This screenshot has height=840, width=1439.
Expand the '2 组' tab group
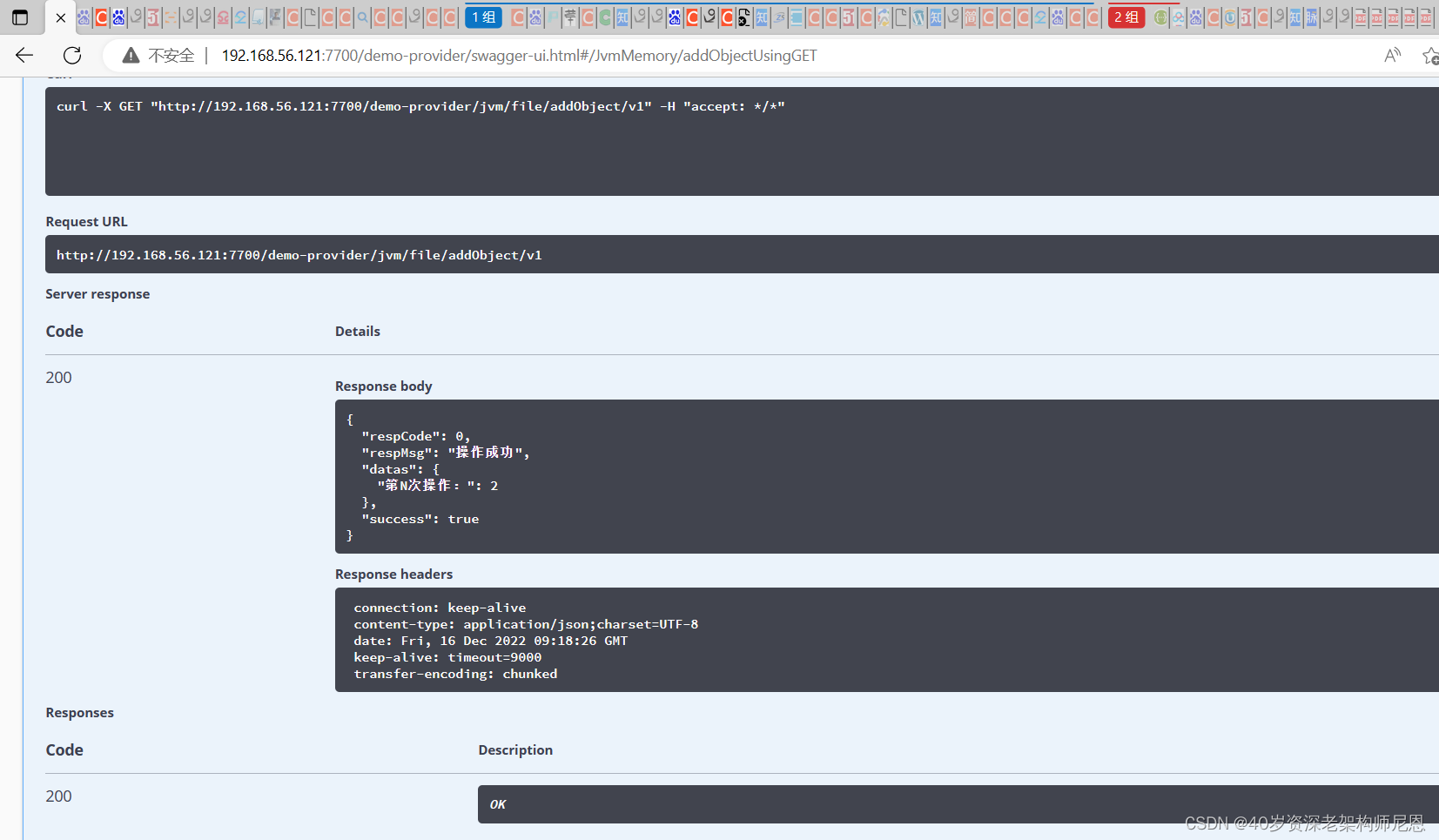click(x=1126, y=17)
